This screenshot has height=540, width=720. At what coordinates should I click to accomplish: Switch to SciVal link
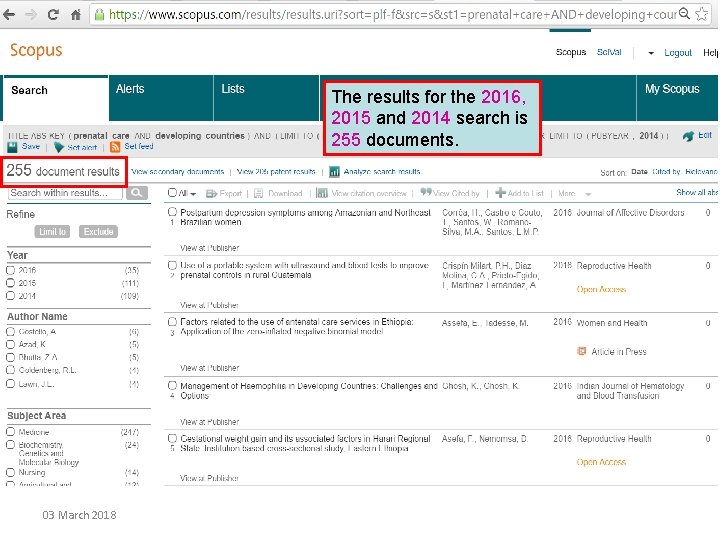[x=609, y=52]
